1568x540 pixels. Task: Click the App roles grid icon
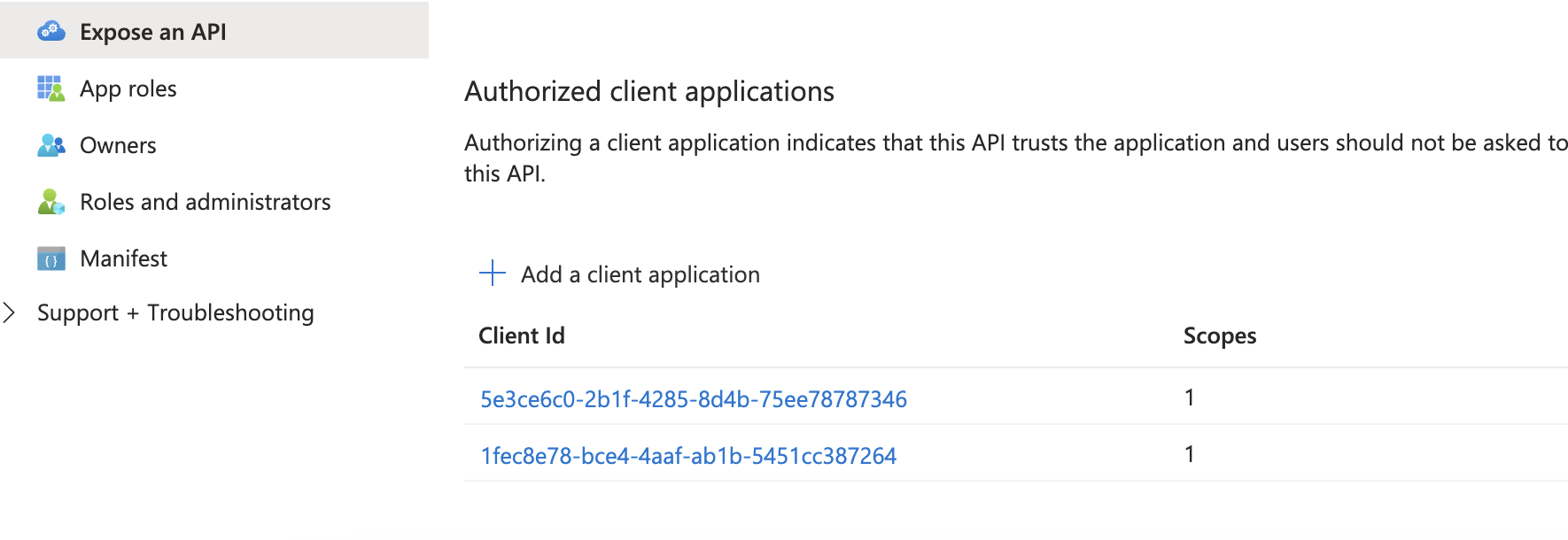point(51,89)
